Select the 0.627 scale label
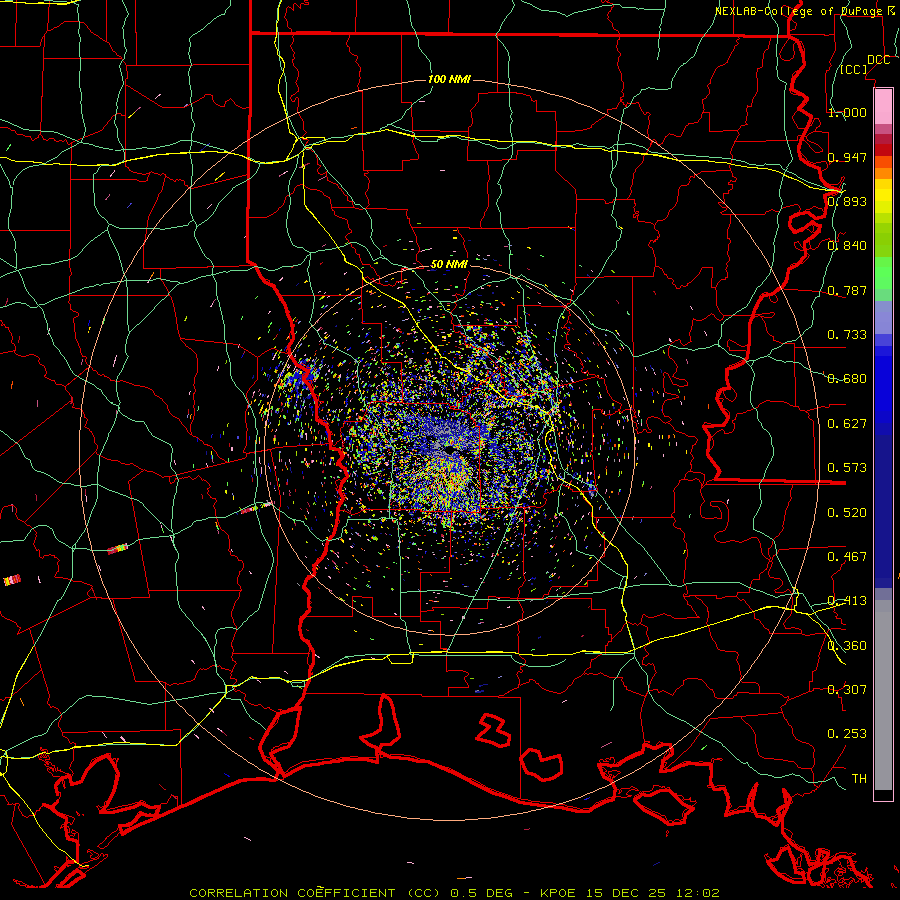Screen dimensions: 900x900 tap(847, 424)
